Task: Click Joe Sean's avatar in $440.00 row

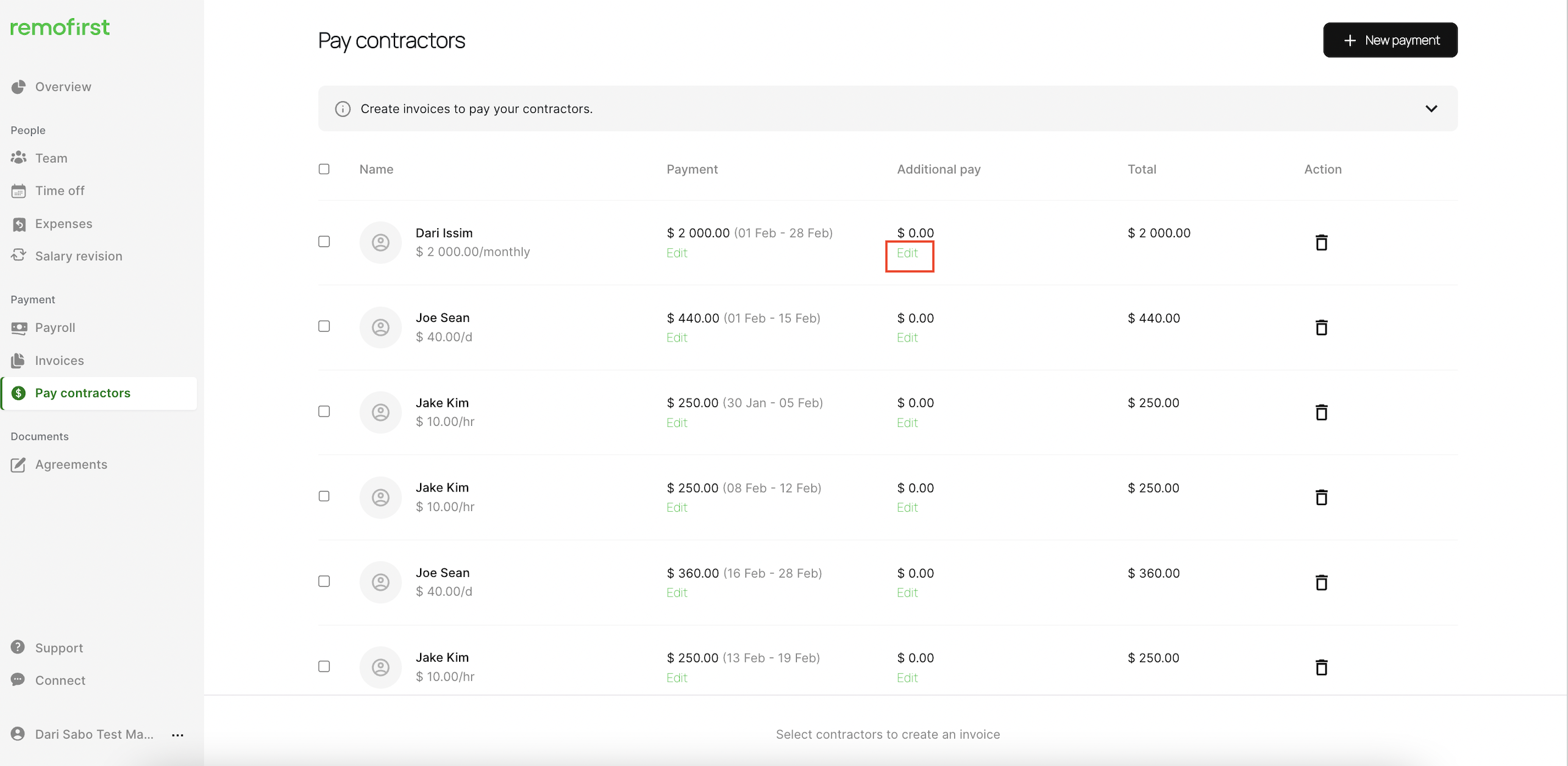Action: [380, 328]
